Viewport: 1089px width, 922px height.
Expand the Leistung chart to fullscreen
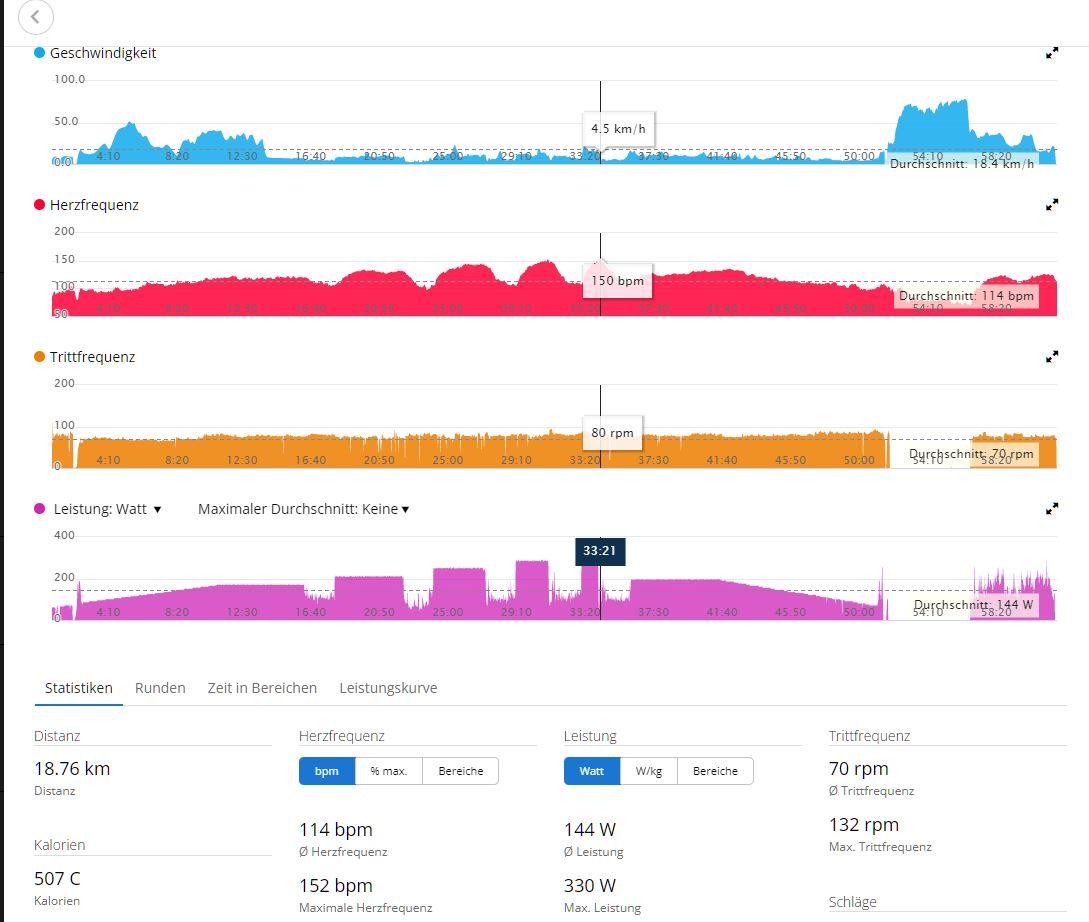(x=1051, y=509)
